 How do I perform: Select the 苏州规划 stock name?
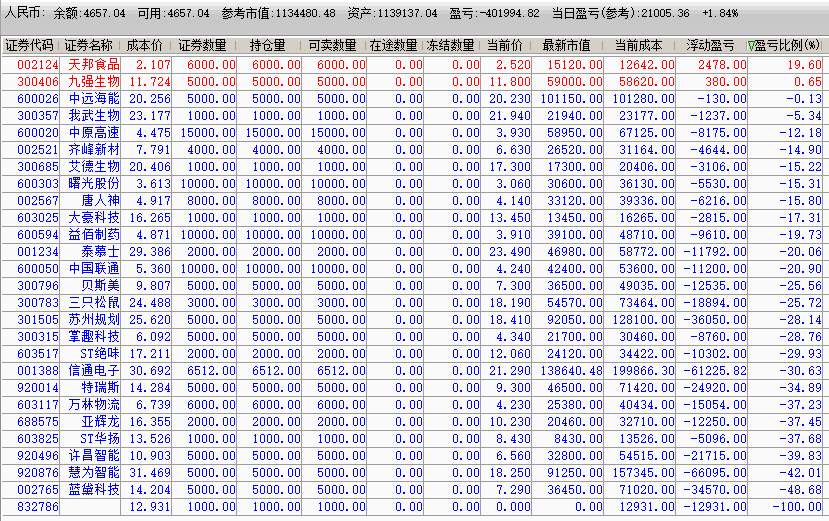94,320
